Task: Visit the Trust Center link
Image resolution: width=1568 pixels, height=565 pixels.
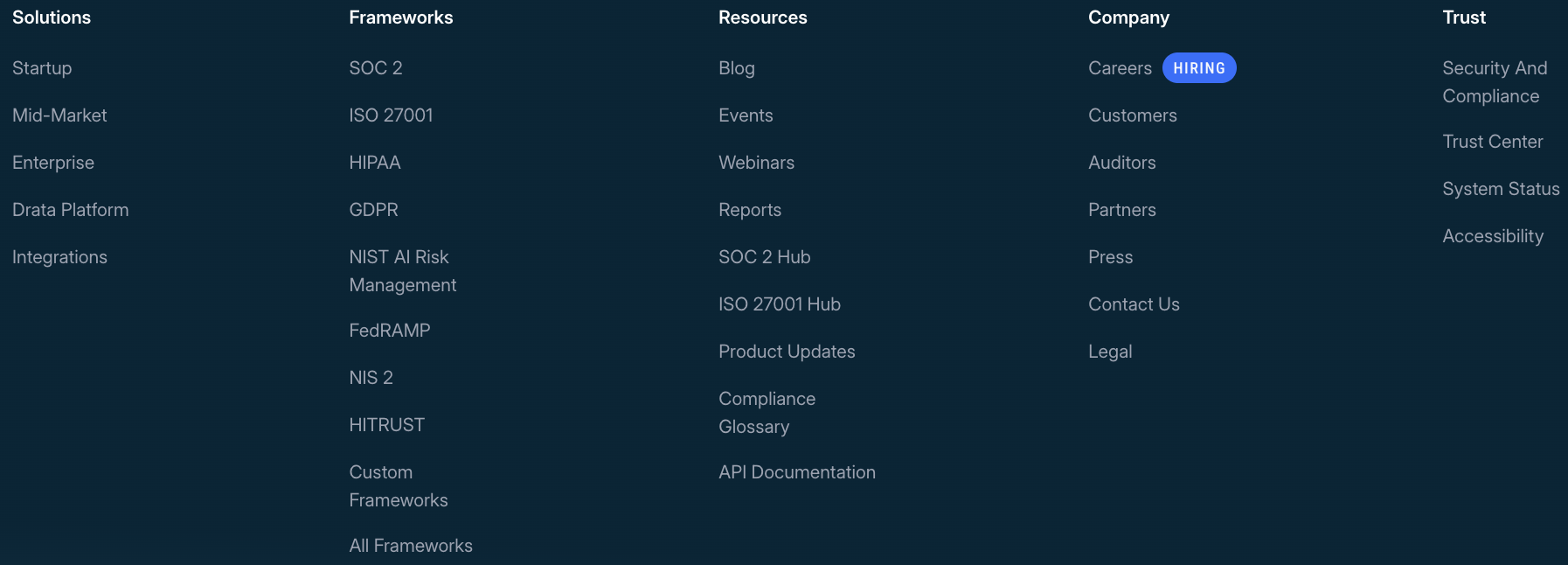Action: click(1493, 142)
